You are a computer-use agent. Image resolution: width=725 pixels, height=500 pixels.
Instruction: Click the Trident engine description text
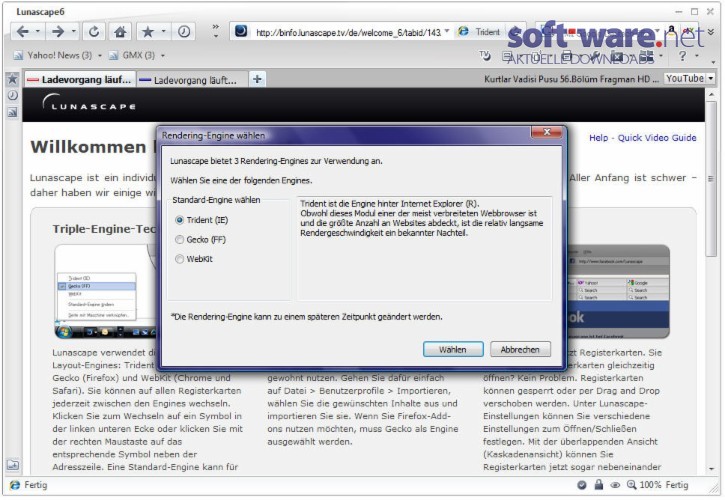click(422, 218)
